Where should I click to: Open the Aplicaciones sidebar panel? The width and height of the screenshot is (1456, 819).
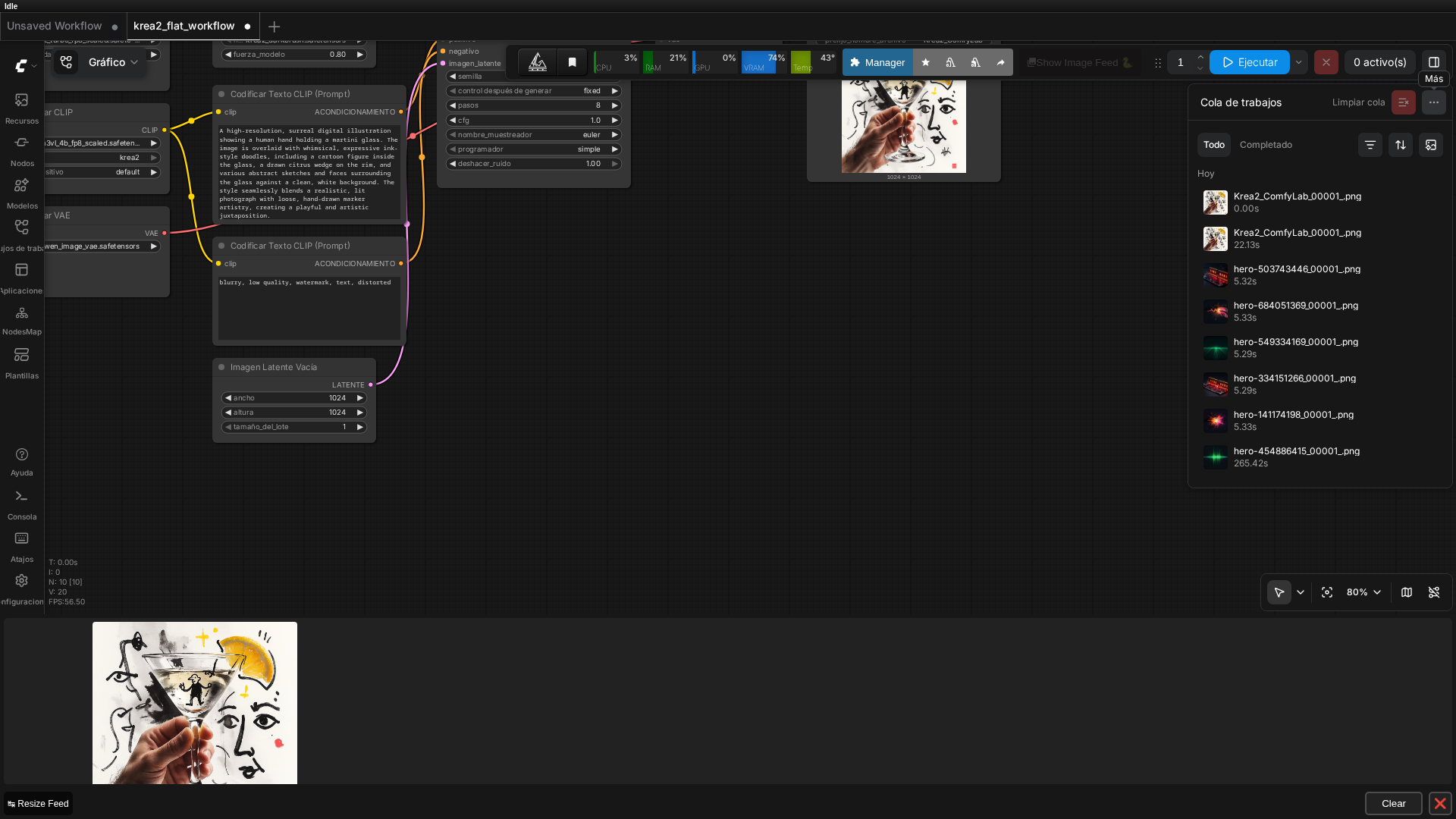point(21,278)
